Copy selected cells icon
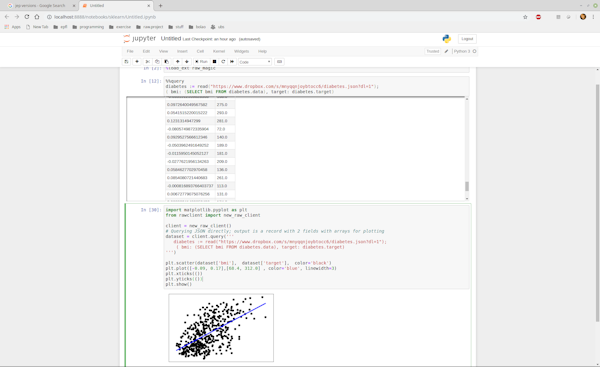Image resolution: width=600 pixels, height=367 pixels. pyautogui.click(x=157, y=62)
